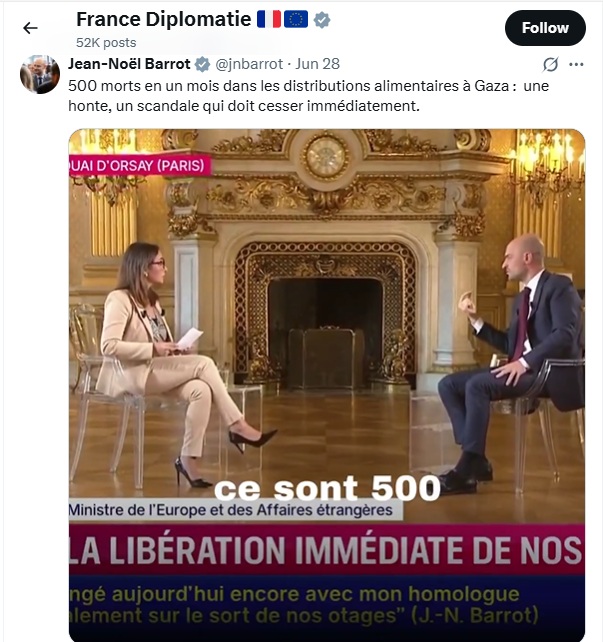Screen dimensions: 603x642
Task: Click the tweet text about Gaza
Action: coord(308,96)
